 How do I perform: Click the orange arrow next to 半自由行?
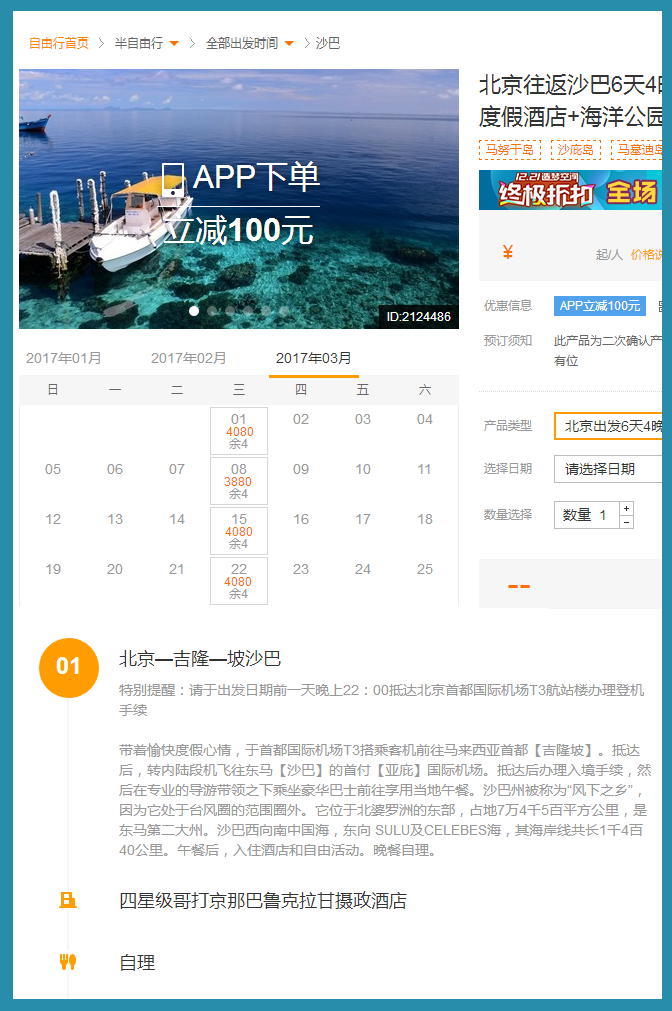(174, 43)
